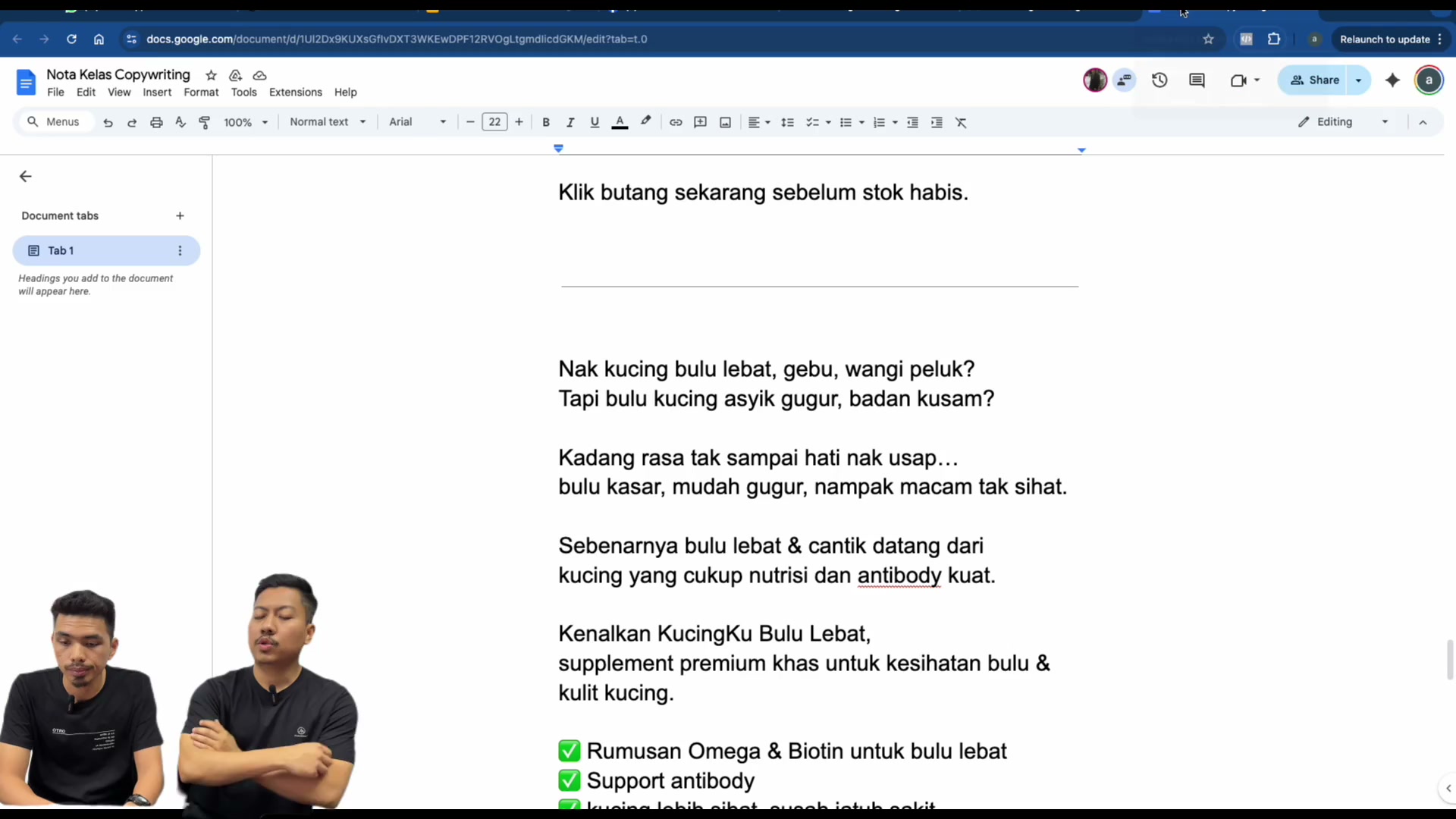
Task: Star the Nota Kelas Copywriting document
Action: (x=211, y=75)
